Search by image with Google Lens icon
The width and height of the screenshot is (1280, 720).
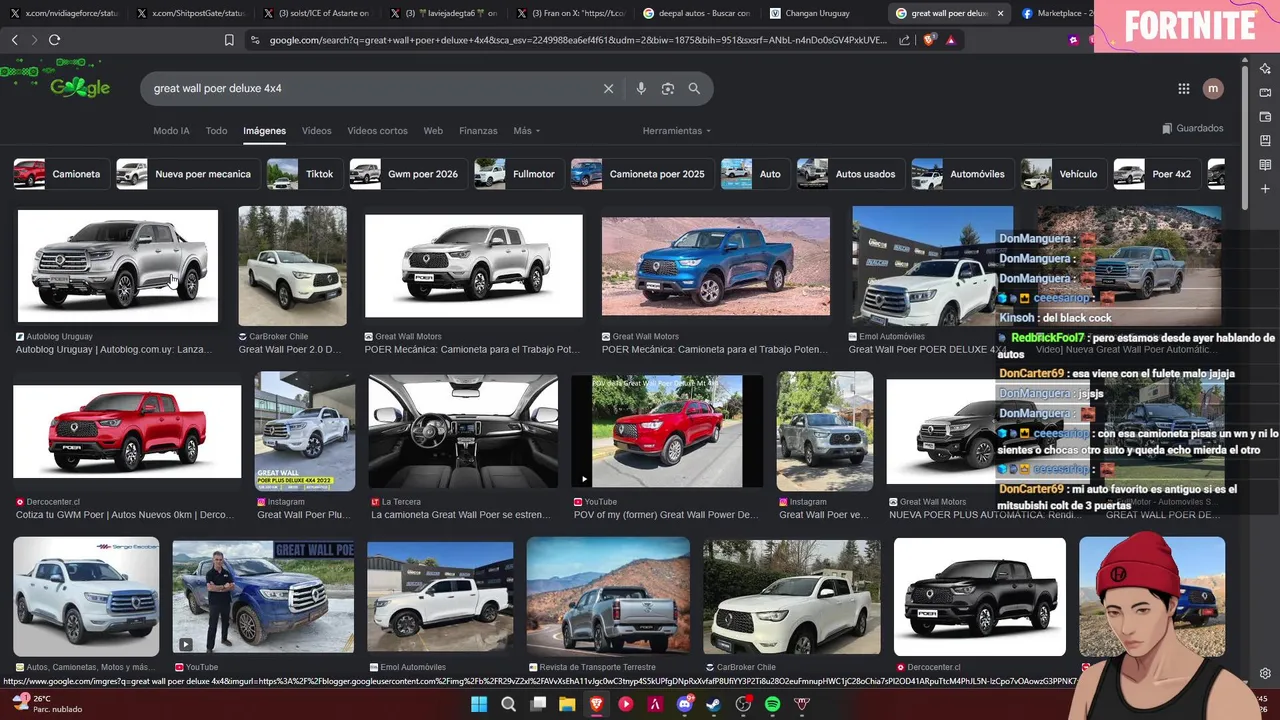point(668,88)
